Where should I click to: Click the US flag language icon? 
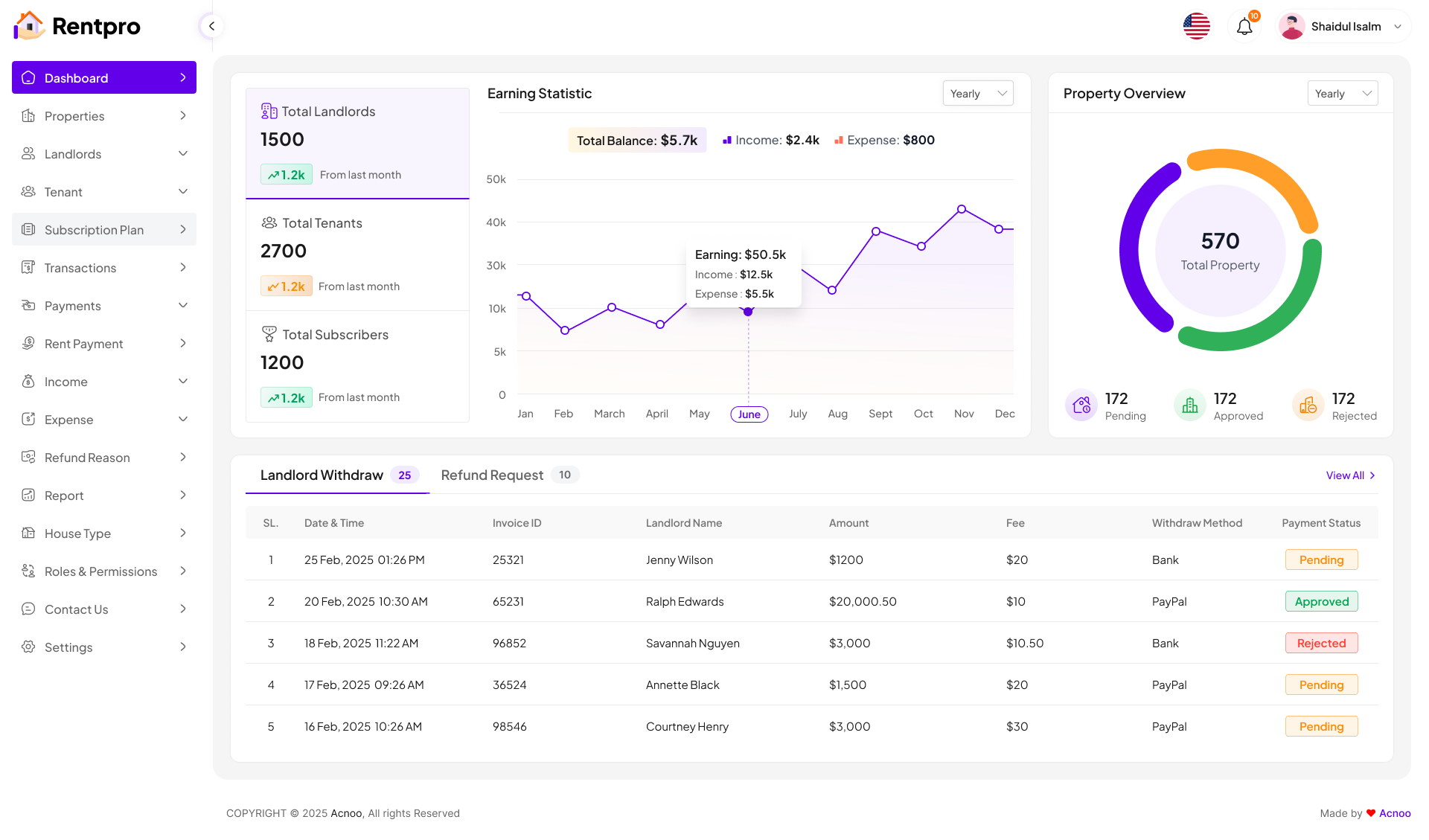pos(1197,27)
